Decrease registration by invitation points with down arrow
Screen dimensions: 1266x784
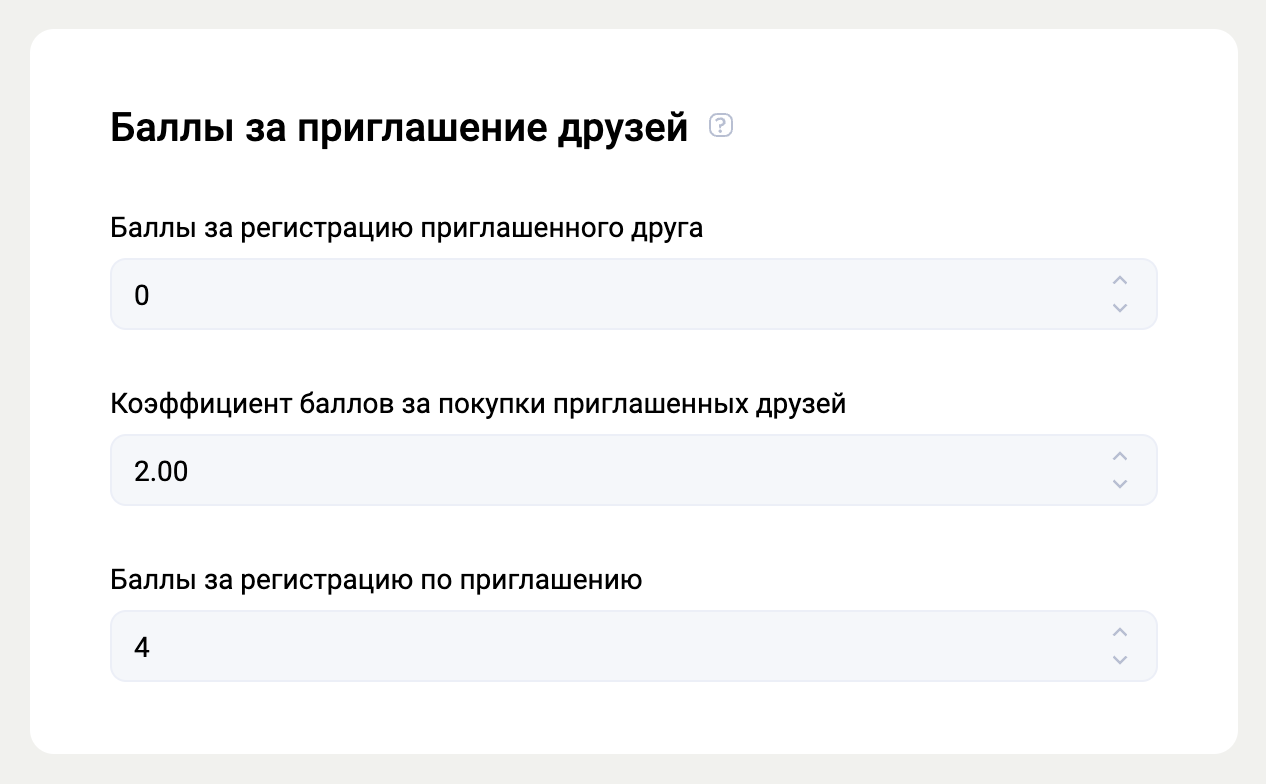point(1120,659)
